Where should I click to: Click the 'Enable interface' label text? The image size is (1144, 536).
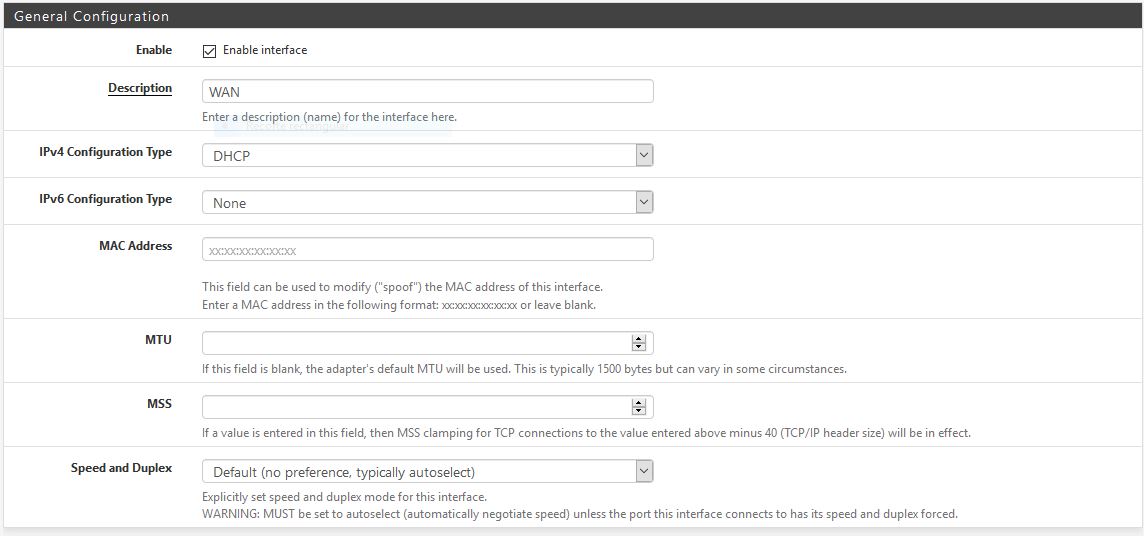[x=265, y=50]
